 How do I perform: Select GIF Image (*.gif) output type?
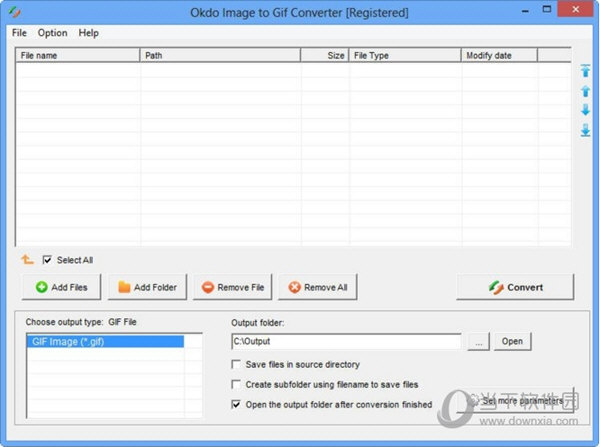(105, 341)
